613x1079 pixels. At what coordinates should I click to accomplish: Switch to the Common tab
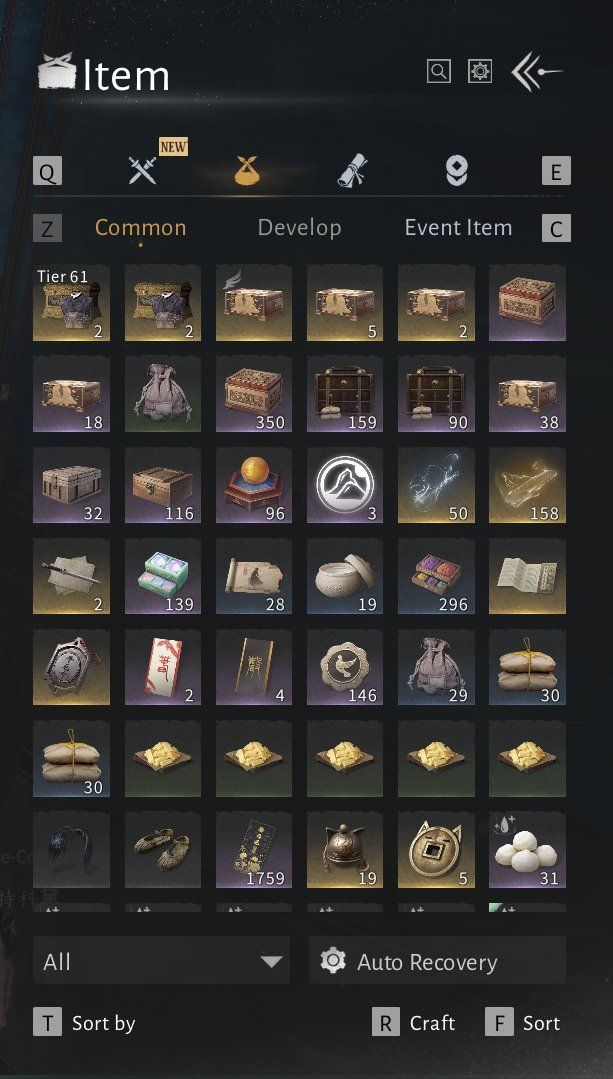tap(140, 228)
